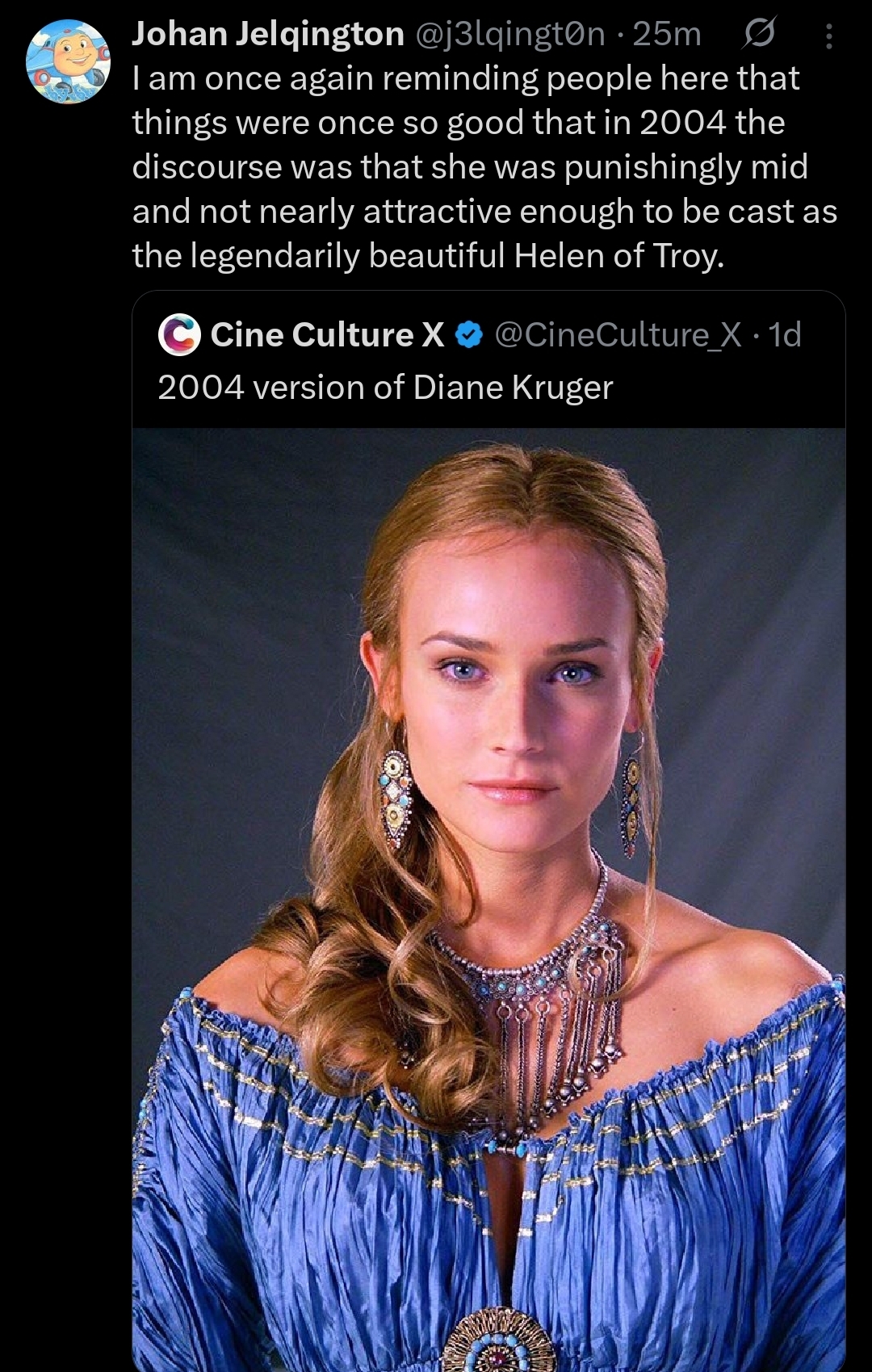Click the slashed-circle Grok icon

757,34
